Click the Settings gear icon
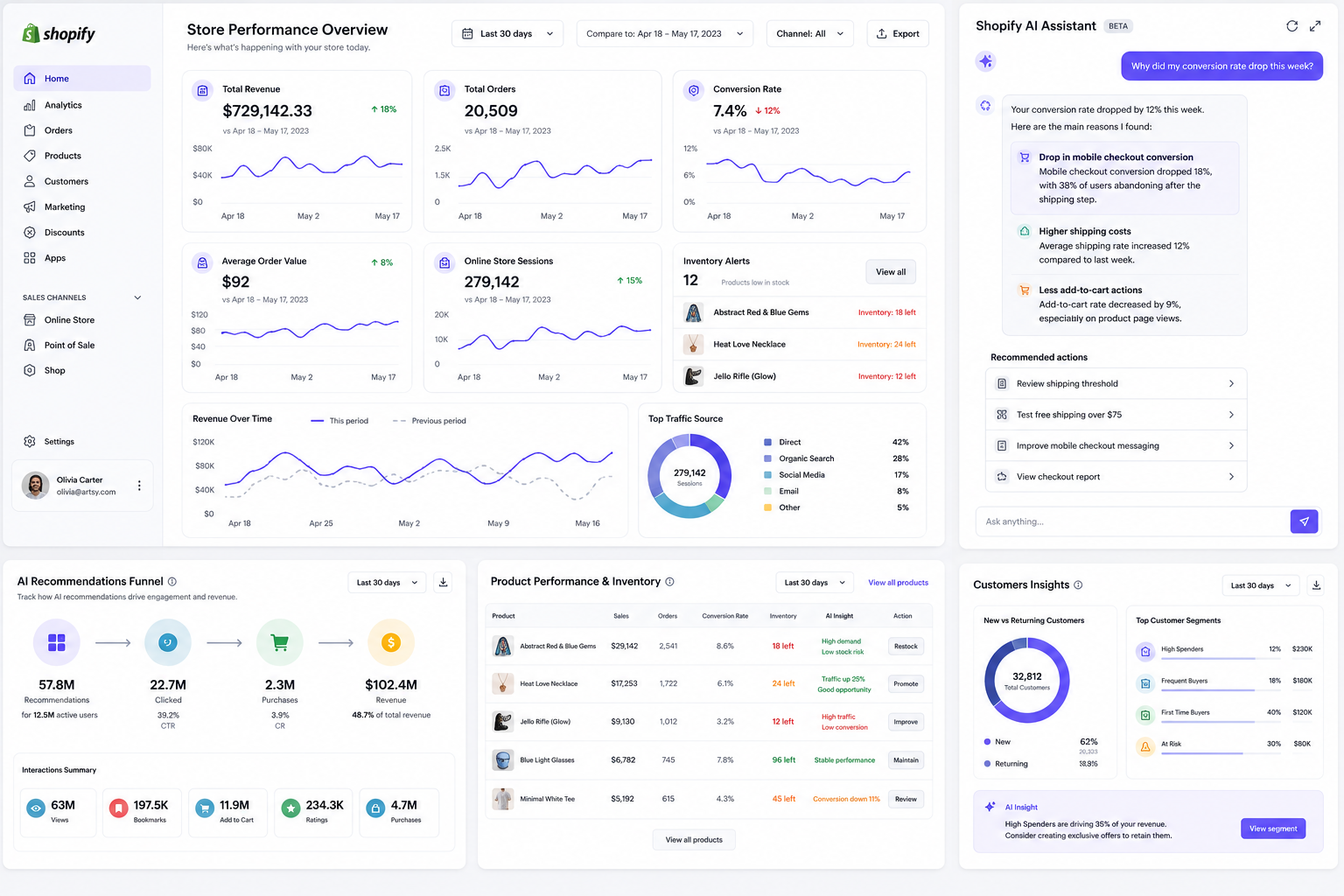Screen dimensions: 1344x896 [30, 441]
